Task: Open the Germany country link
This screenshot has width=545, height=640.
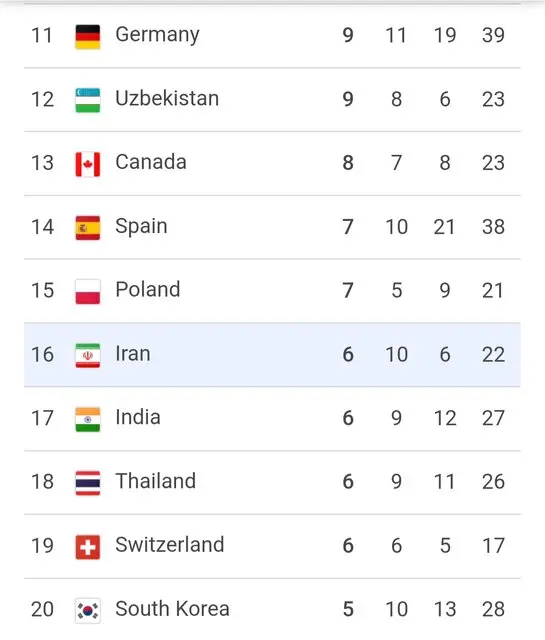Action: click(157, 35)
